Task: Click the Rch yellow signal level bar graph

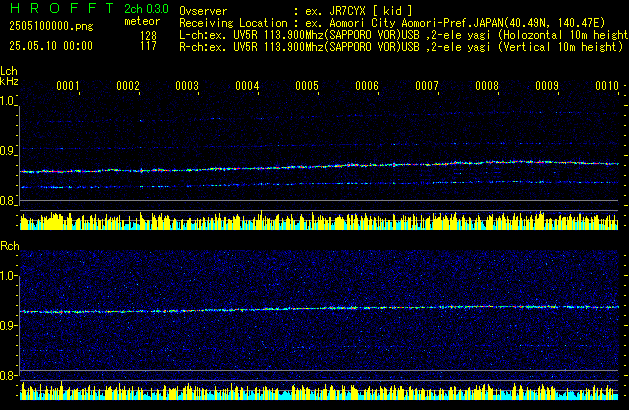Action: click(319, 391)
